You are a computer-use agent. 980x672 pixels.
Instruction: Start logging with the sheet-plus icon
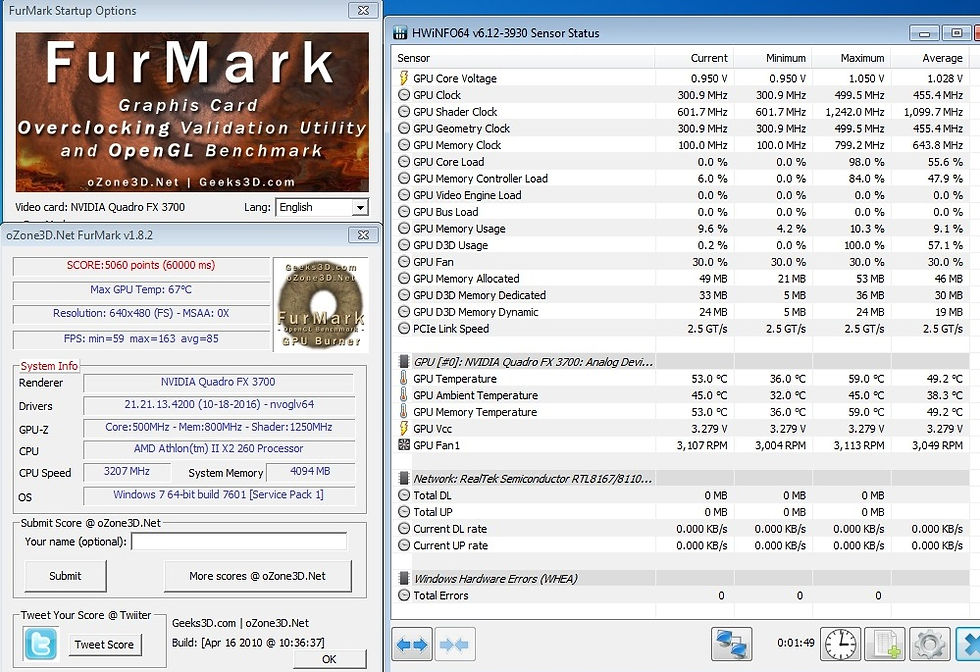pyautogui.click(x=885, y=644)
